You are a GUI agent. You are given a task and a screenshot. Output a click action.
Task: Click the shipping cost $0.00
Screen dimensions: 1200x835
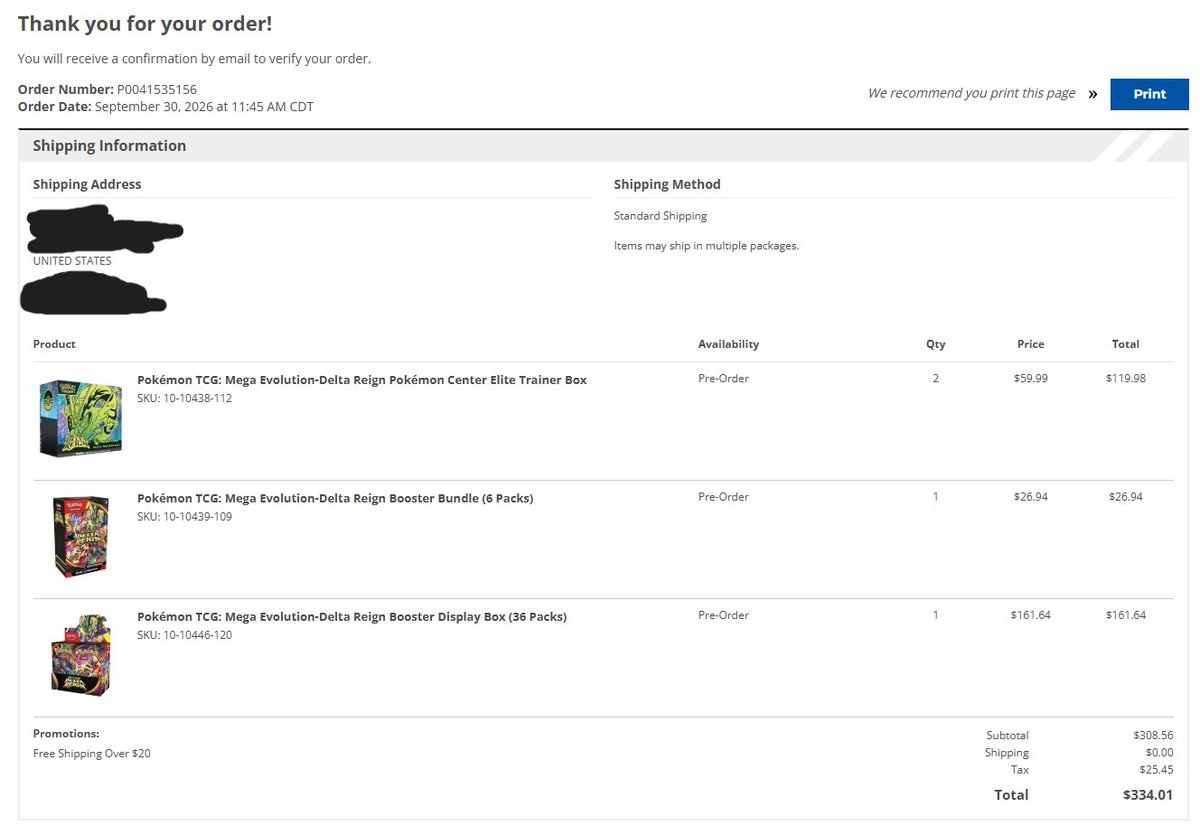[x=1160, y=753]
